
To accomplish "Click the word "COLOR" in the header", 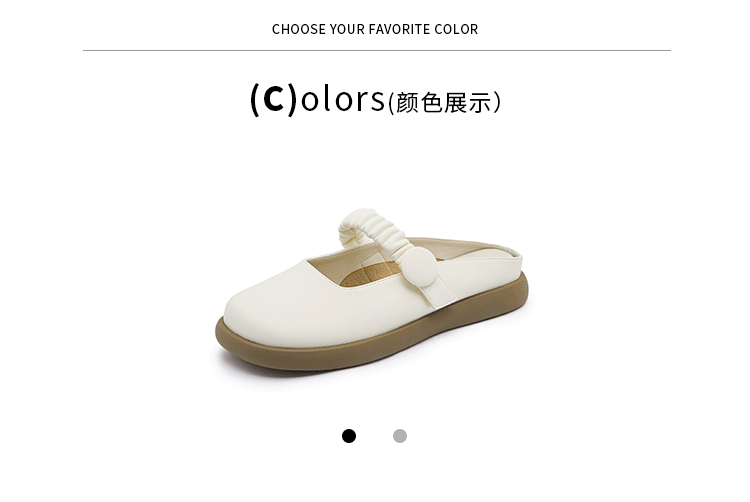I will [x=456, y=29].
